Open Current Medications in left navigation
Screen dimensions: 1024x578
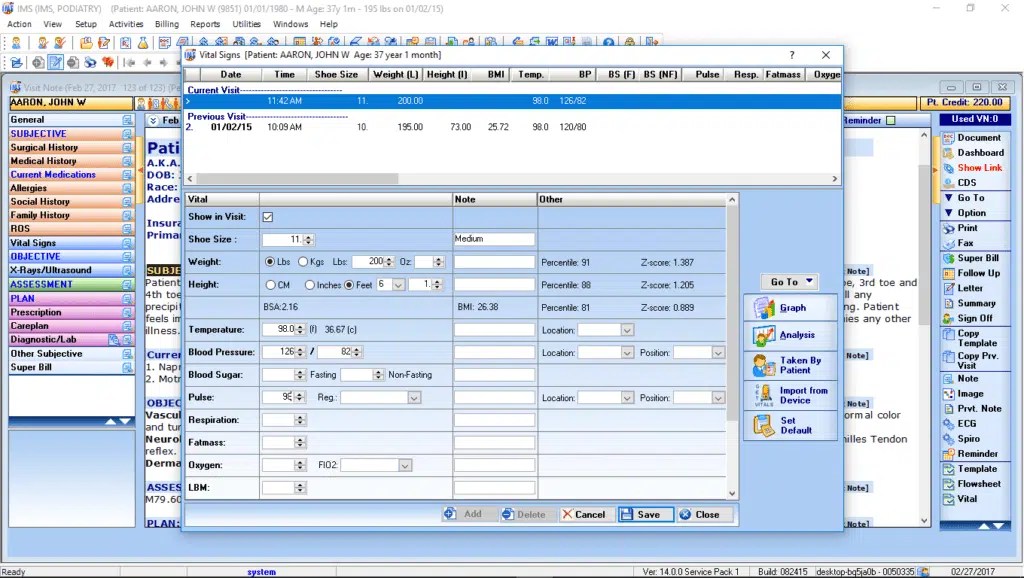pyautogui.click(x=71, y=174)
